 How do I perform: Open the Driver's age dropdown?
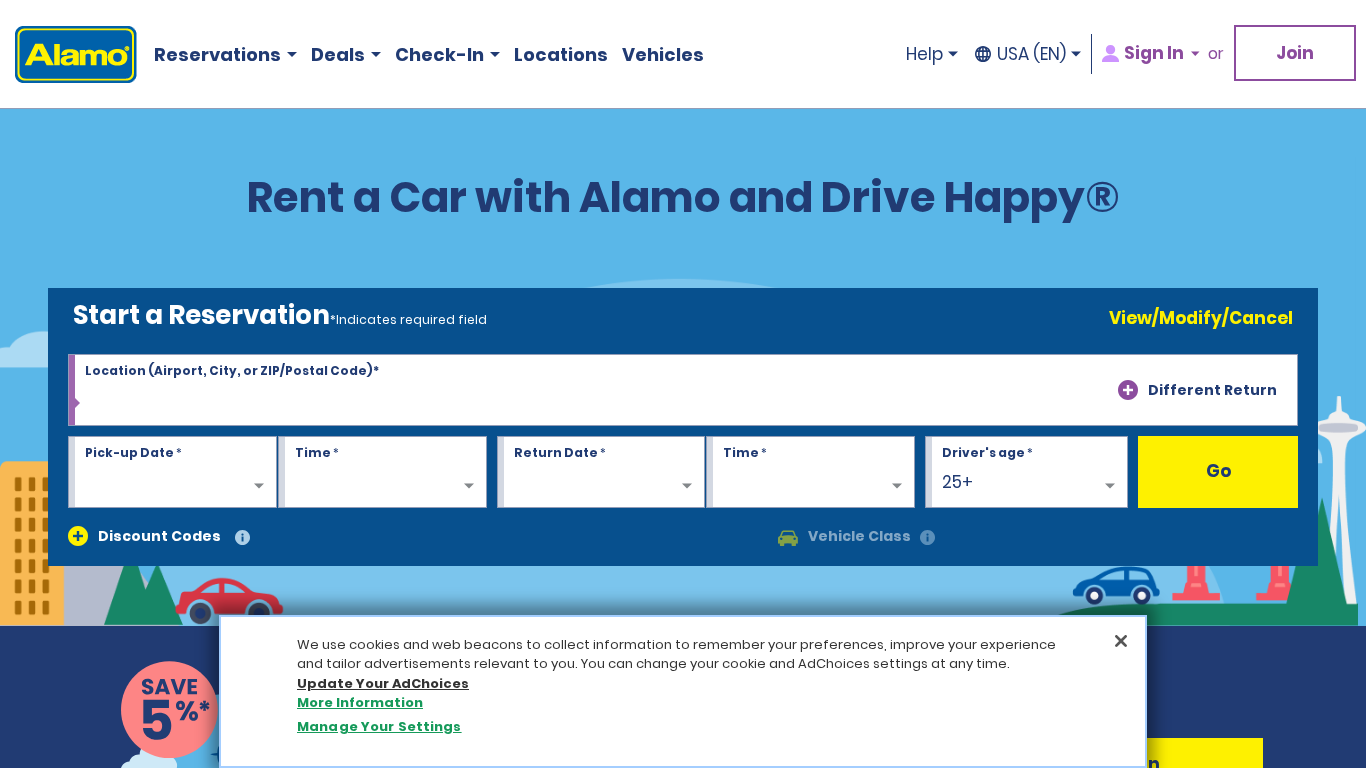click(1026, 472)
